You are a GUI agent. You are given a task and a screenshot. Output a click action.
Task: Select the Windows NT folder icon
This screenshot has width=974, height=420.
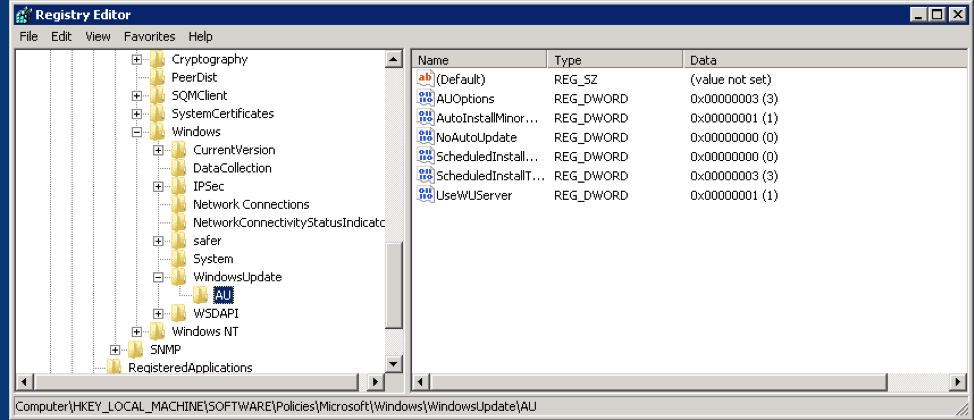tap(158, 331)
